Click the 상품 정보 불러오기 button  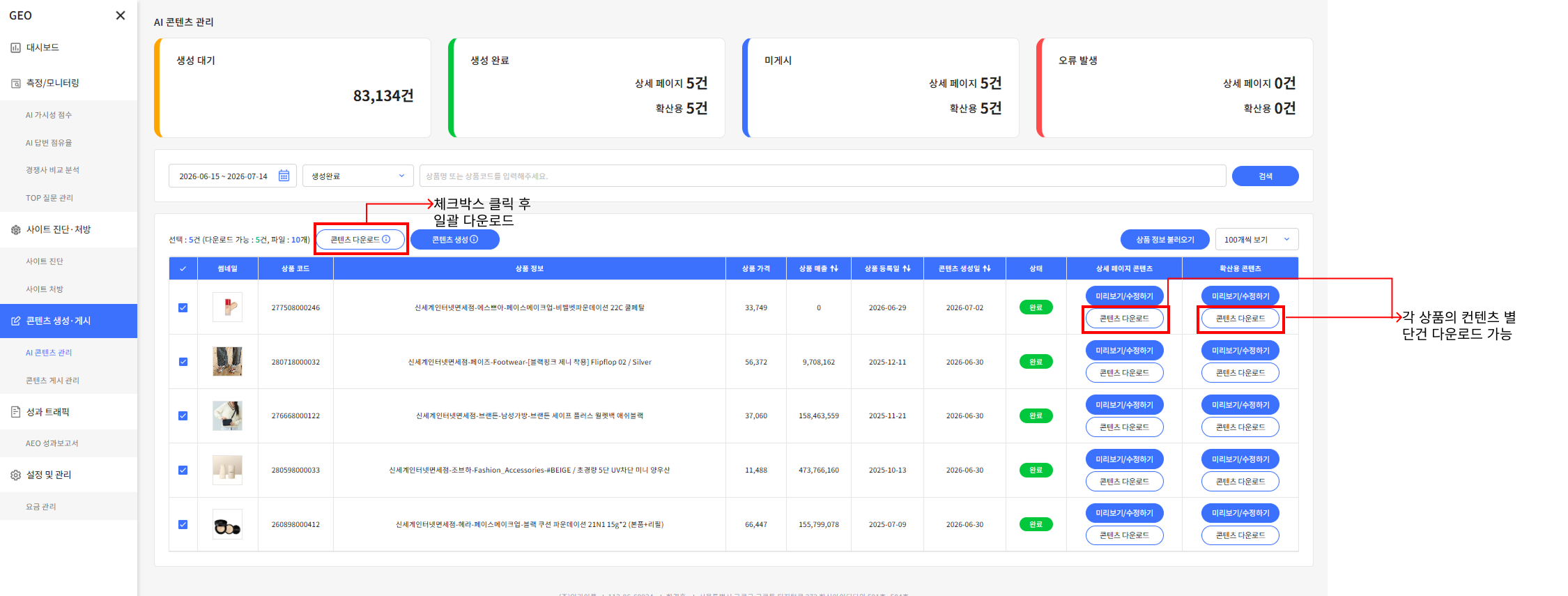(1165, 239)
